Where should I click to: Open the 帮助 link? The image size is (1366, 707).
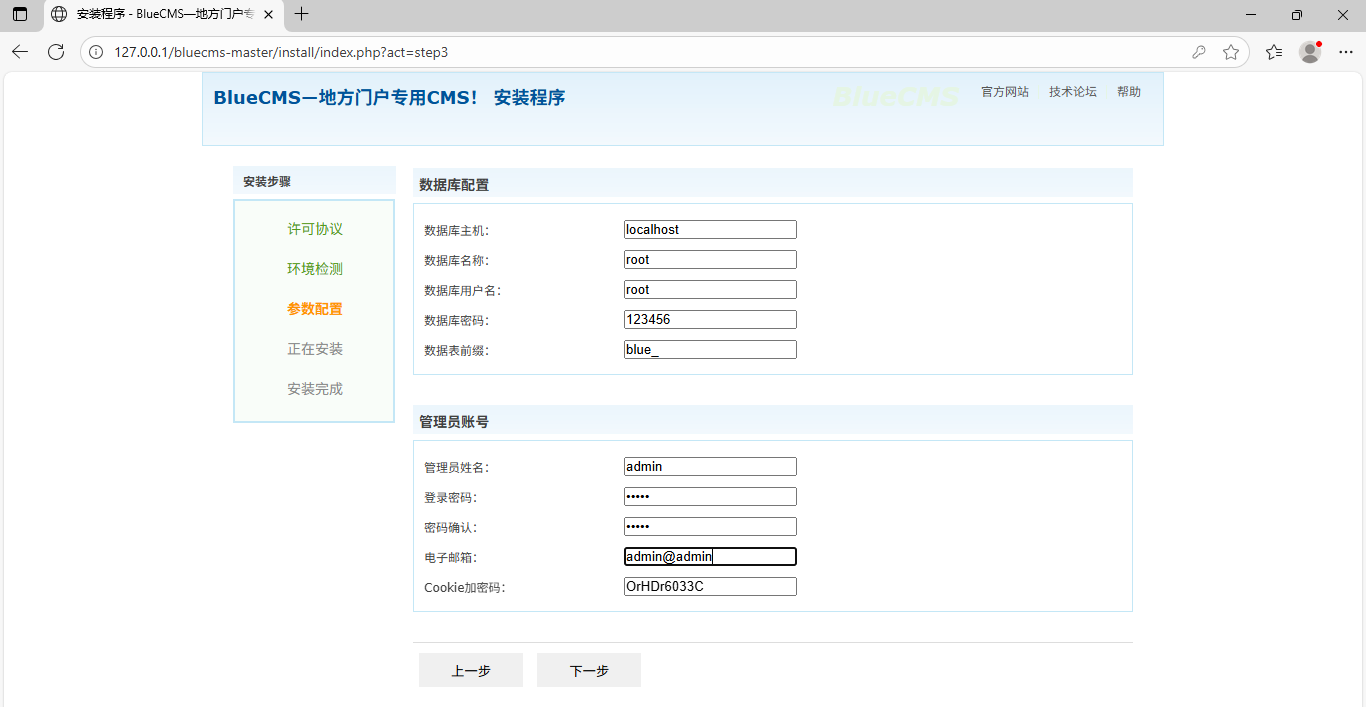(x=1129, y=92)
